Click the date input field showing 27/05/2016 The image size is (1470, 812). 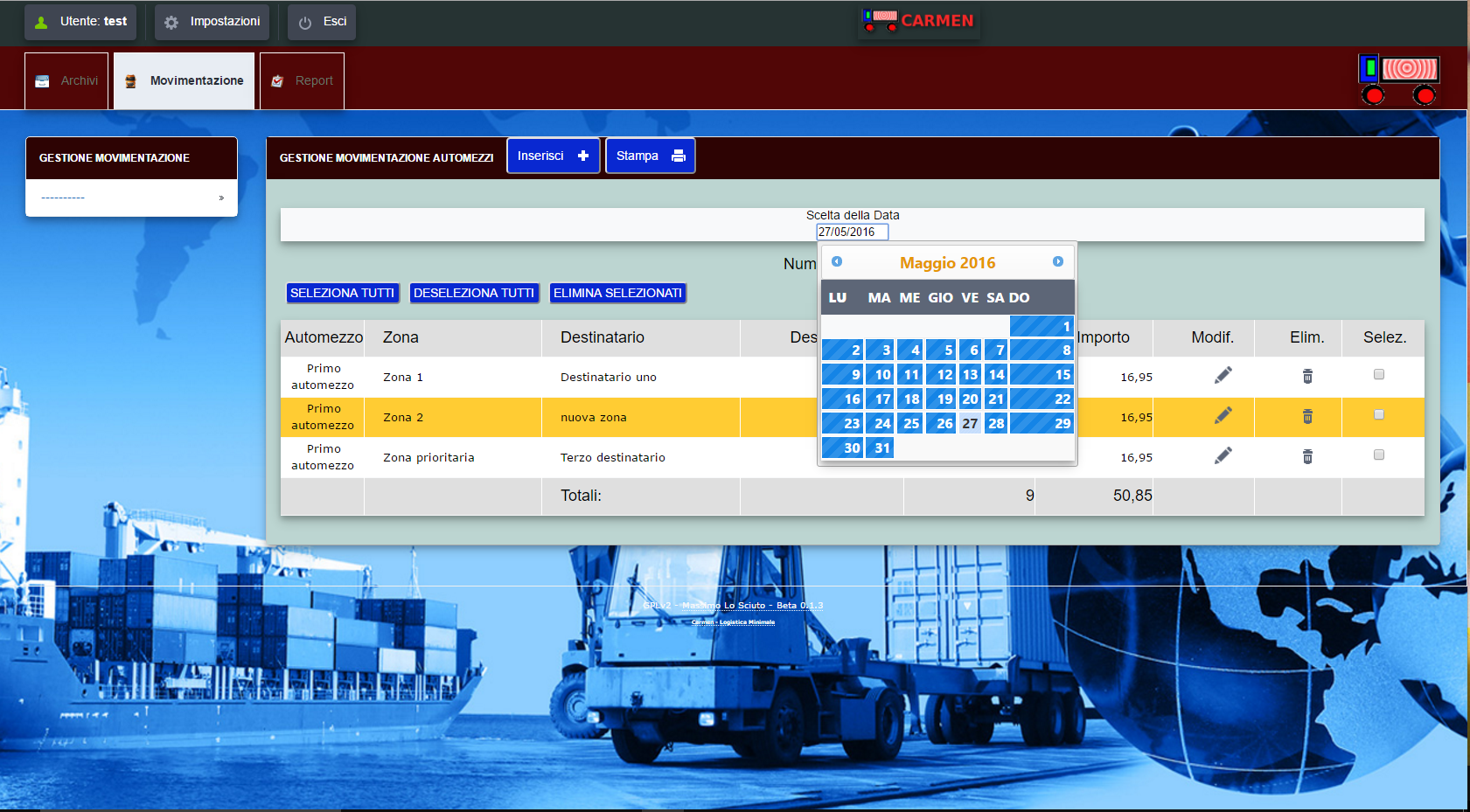click(x=852, y=232)
